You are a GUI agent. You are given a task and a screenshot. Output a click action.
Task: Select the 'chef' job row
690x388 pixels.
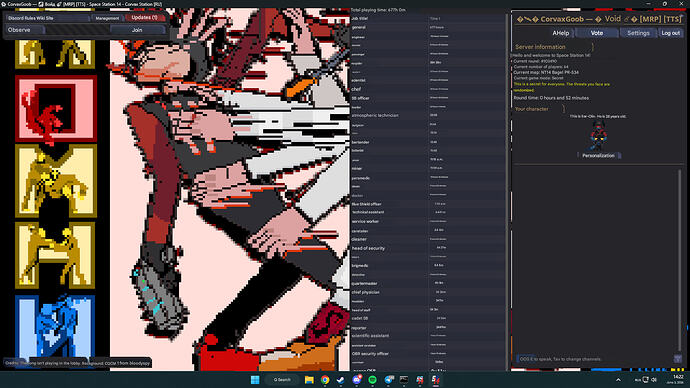click(428, 89)
